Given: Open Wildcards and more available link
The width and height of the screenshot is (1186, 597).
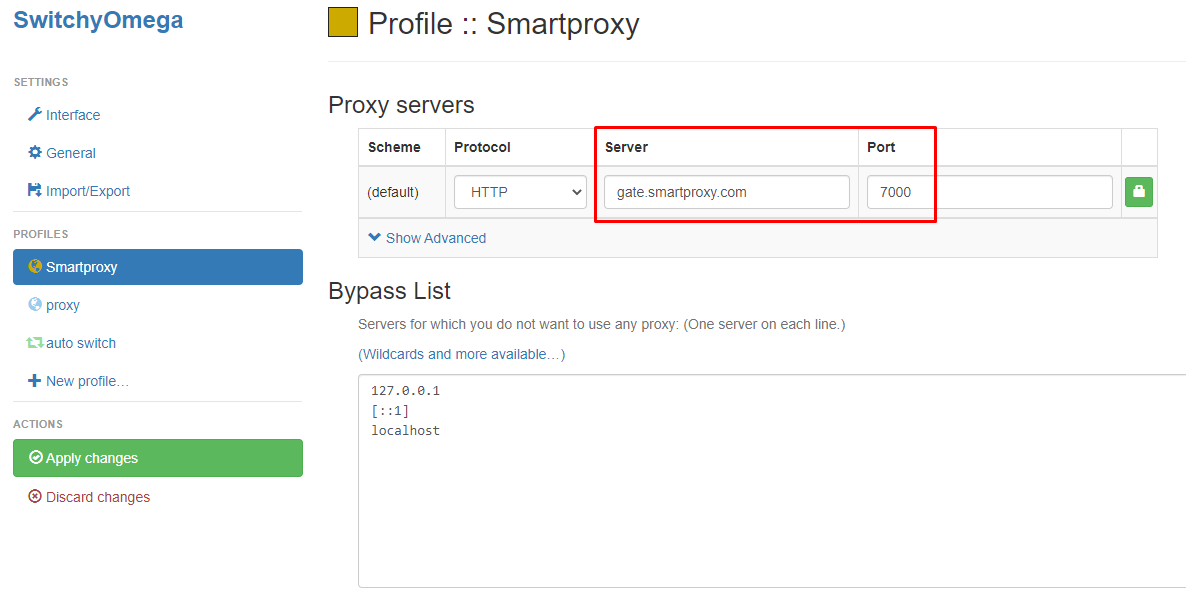Looking at the screenshot, I should [461, 354].
